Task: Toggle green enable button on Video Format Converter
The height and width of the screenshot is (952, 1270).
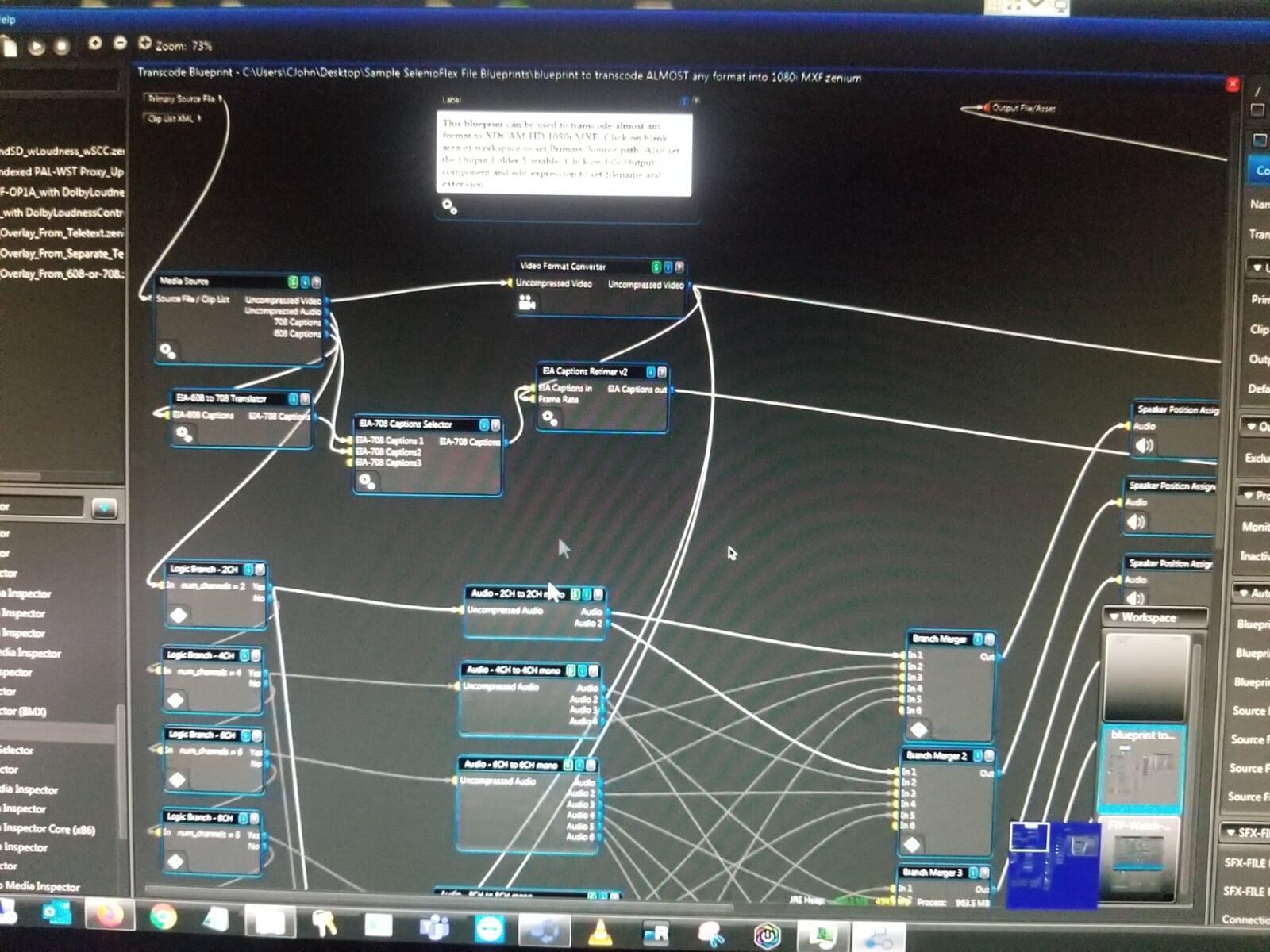Action: pos(656,267)
